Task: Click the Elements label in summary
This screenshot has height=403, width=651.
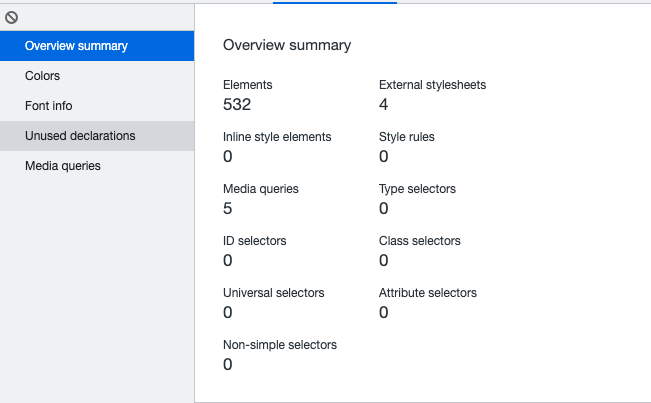Action: point(248,85)
